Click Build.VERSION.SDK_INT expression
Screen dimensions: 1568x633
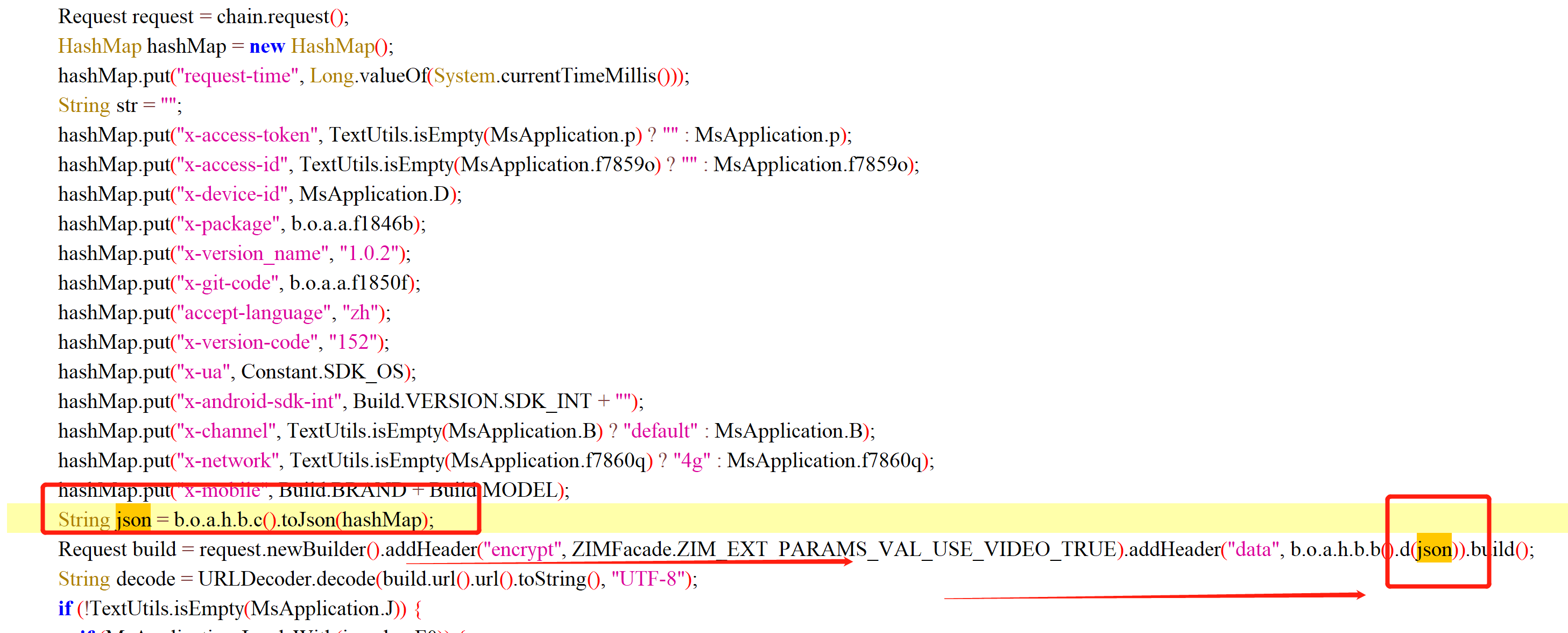point(472,402)
